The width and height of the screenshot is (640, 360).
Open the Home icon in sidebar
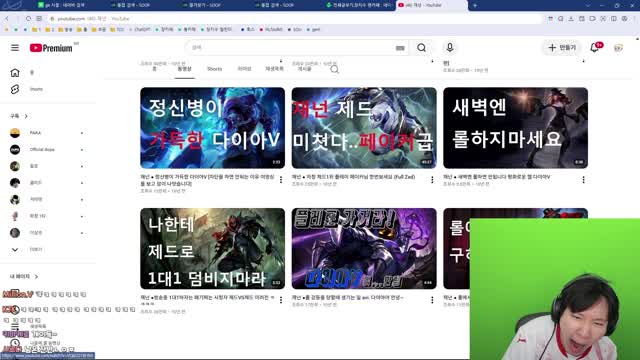[15, 73]
